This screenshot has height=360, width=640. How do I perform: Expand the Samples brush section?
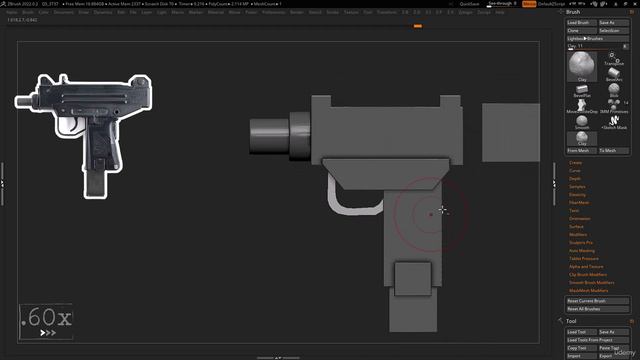point(577,187)
